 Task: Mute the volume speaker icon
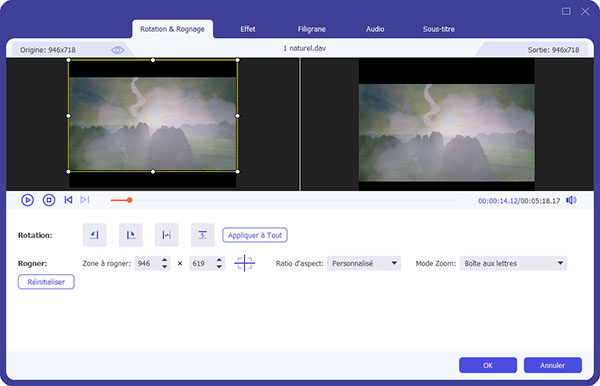pyautogui.click(x=571, y=200)
